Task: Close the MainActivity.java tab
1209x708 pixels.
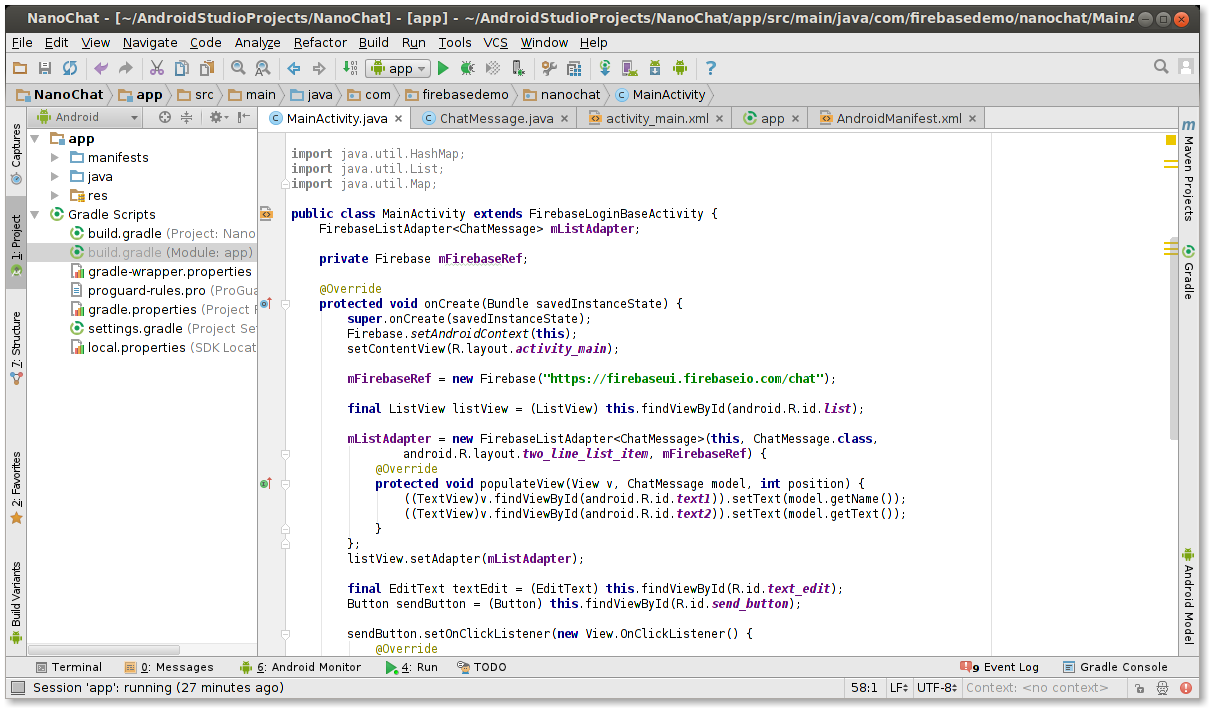Action: (398, 119)
